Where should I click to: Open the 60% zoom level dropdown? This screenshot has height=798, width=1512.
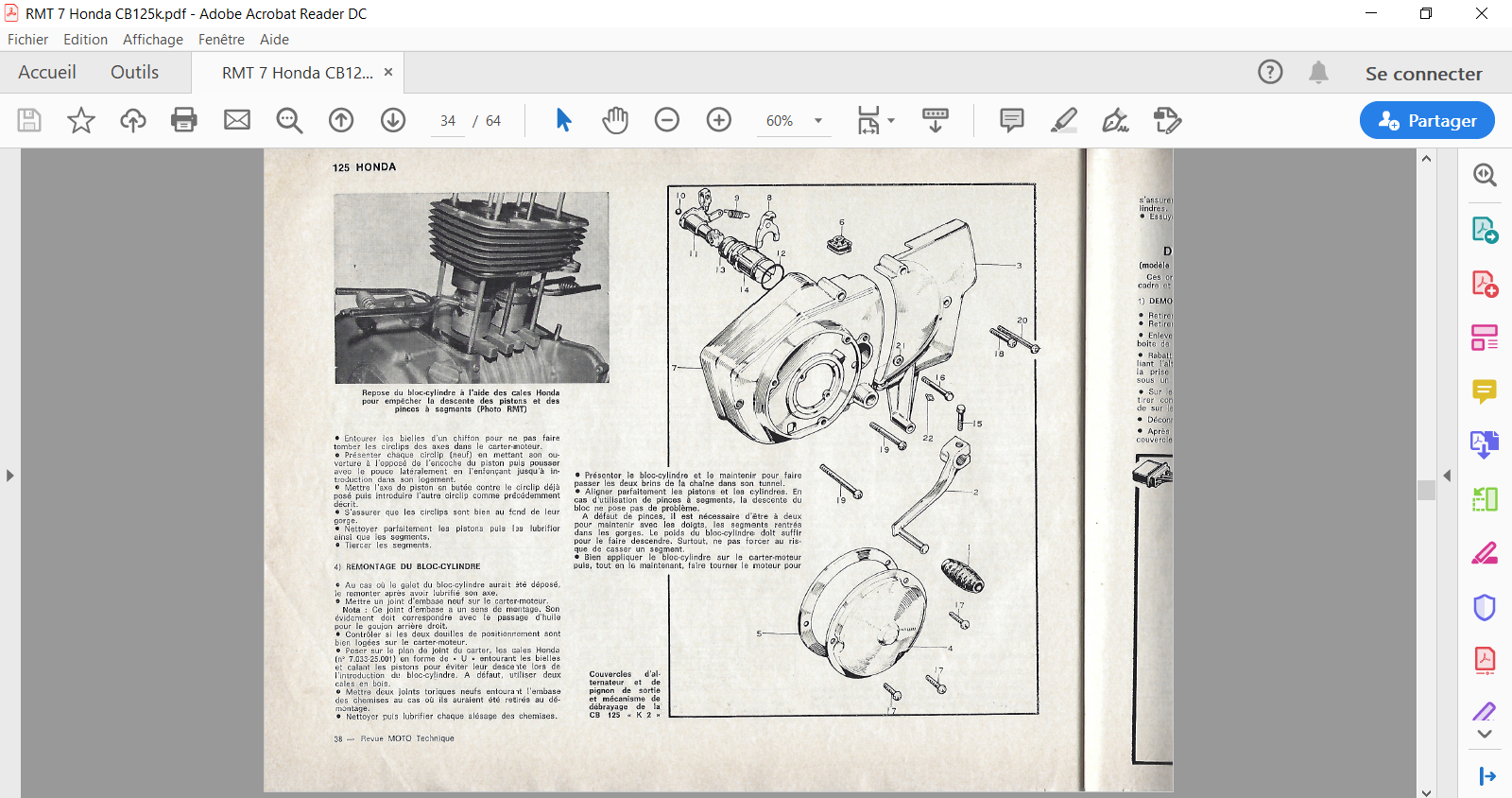[x=818, y=121]
